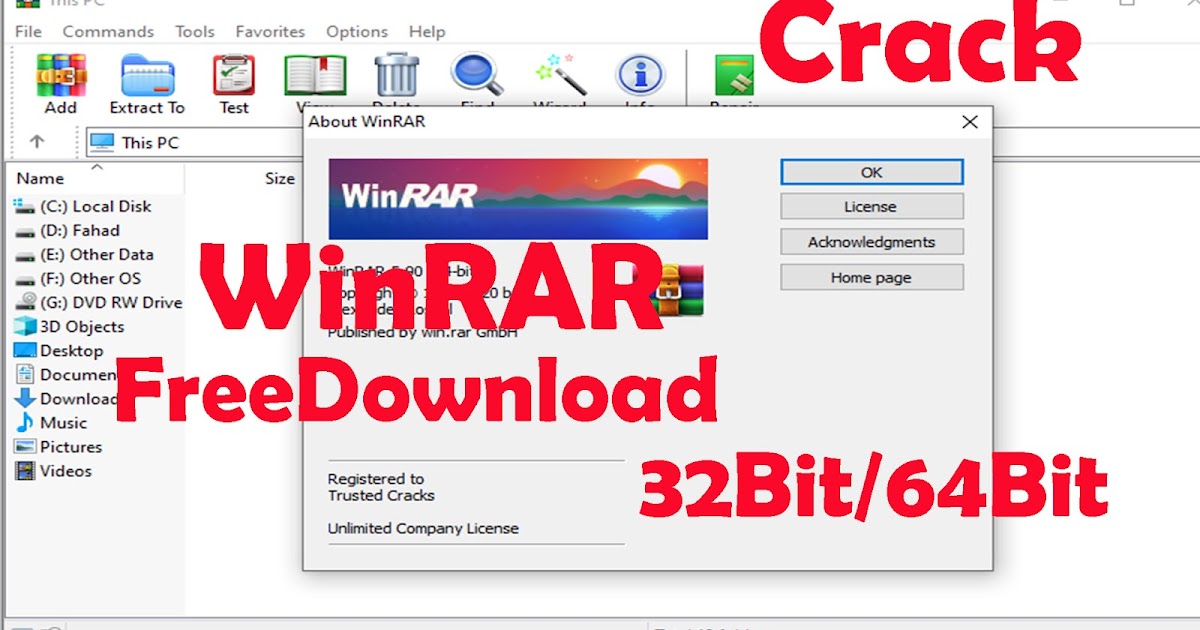Image resolution: width=1200 pixels, height=630 pixels.
Task: Click the Videos film icon
Action: (24, 470)
